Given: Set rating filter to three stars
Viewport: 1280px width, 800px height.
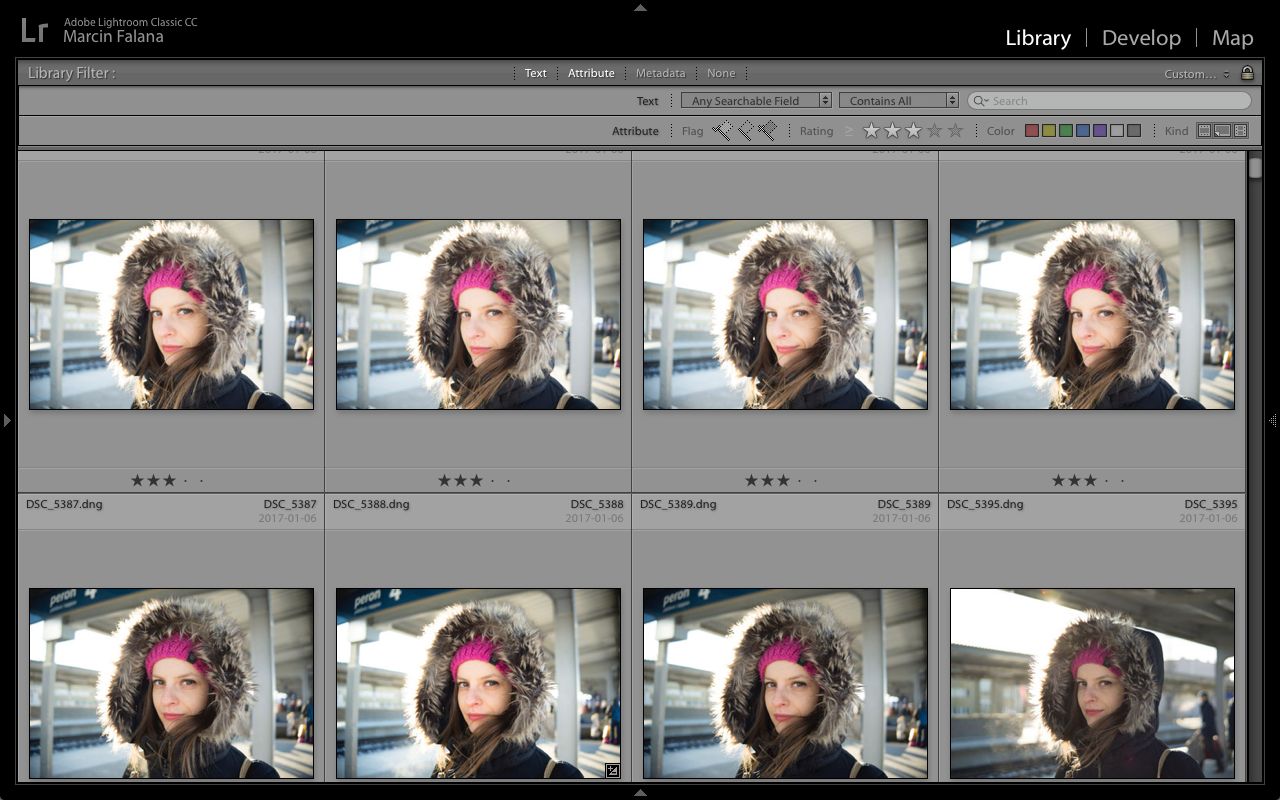Looking at the screenshot, I should point(913,131).
